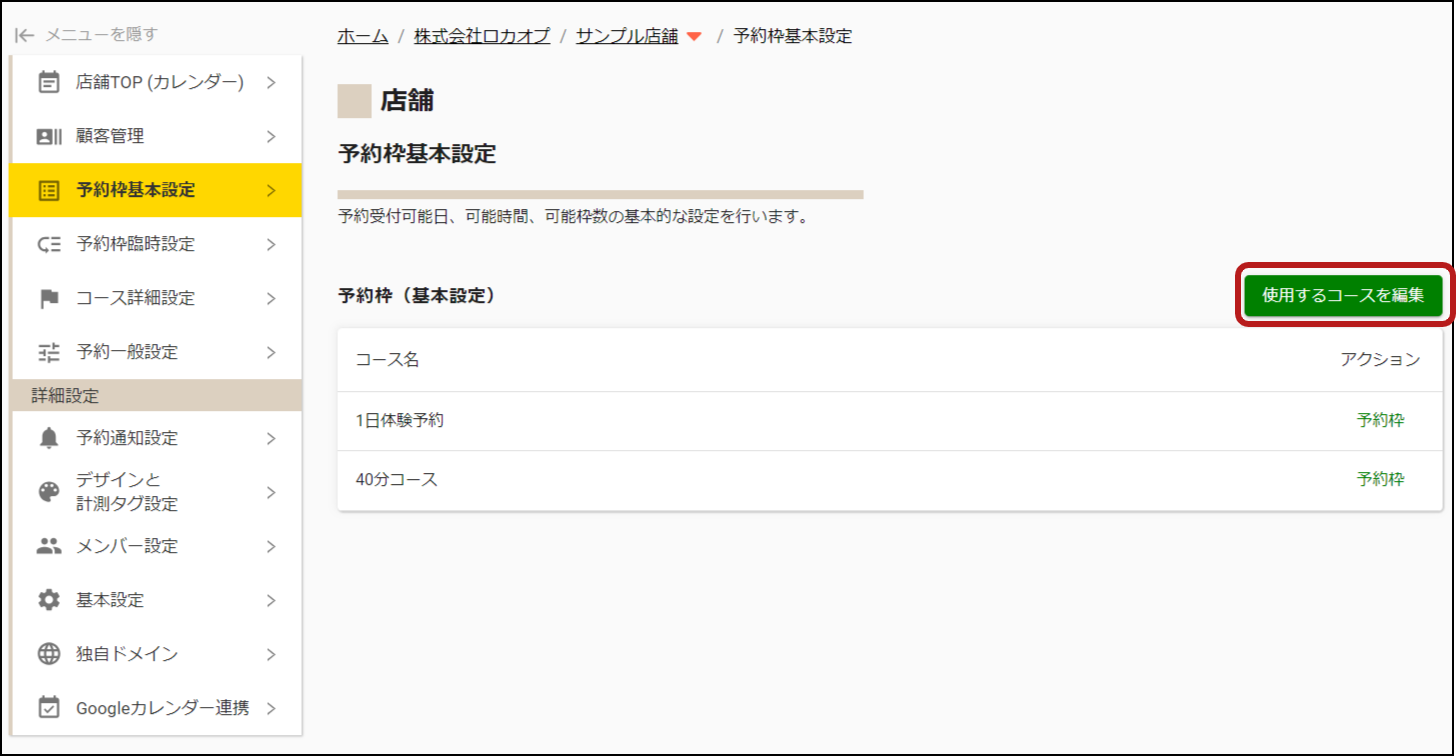Click the icon beside 予約枠臨時設定
Screen dimensions: 1456x756
click(x=48, y=244)
